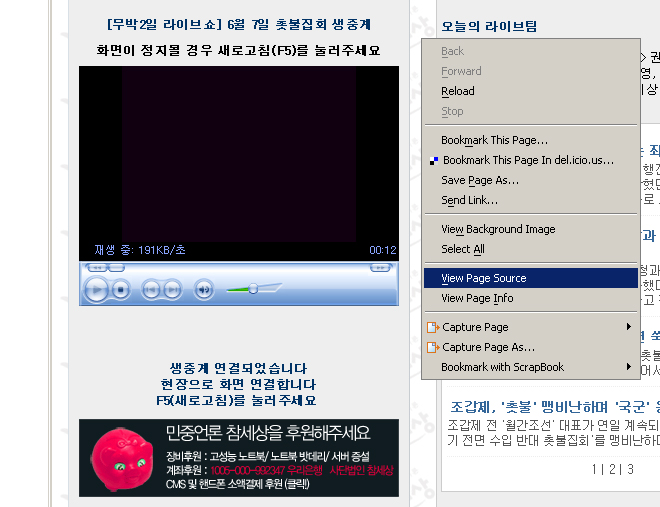Viewport: 660px width, 507px height.
Task: Go to page 1 of the article list
Action: pyautogui.click(x=594, y=469)
